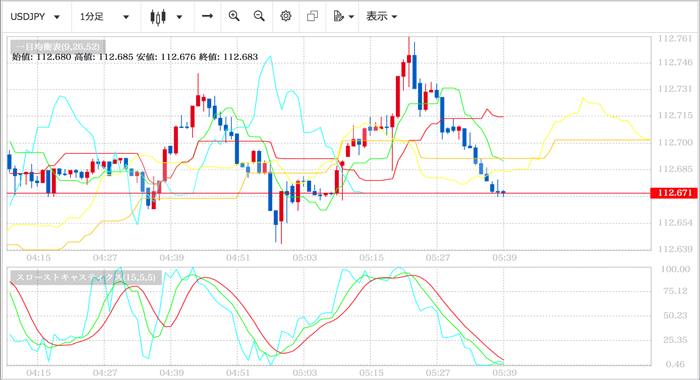This screenshot has height=380, width=700.
Task: Click the 05:39 time label on main chart
Action: pos(504,258)
